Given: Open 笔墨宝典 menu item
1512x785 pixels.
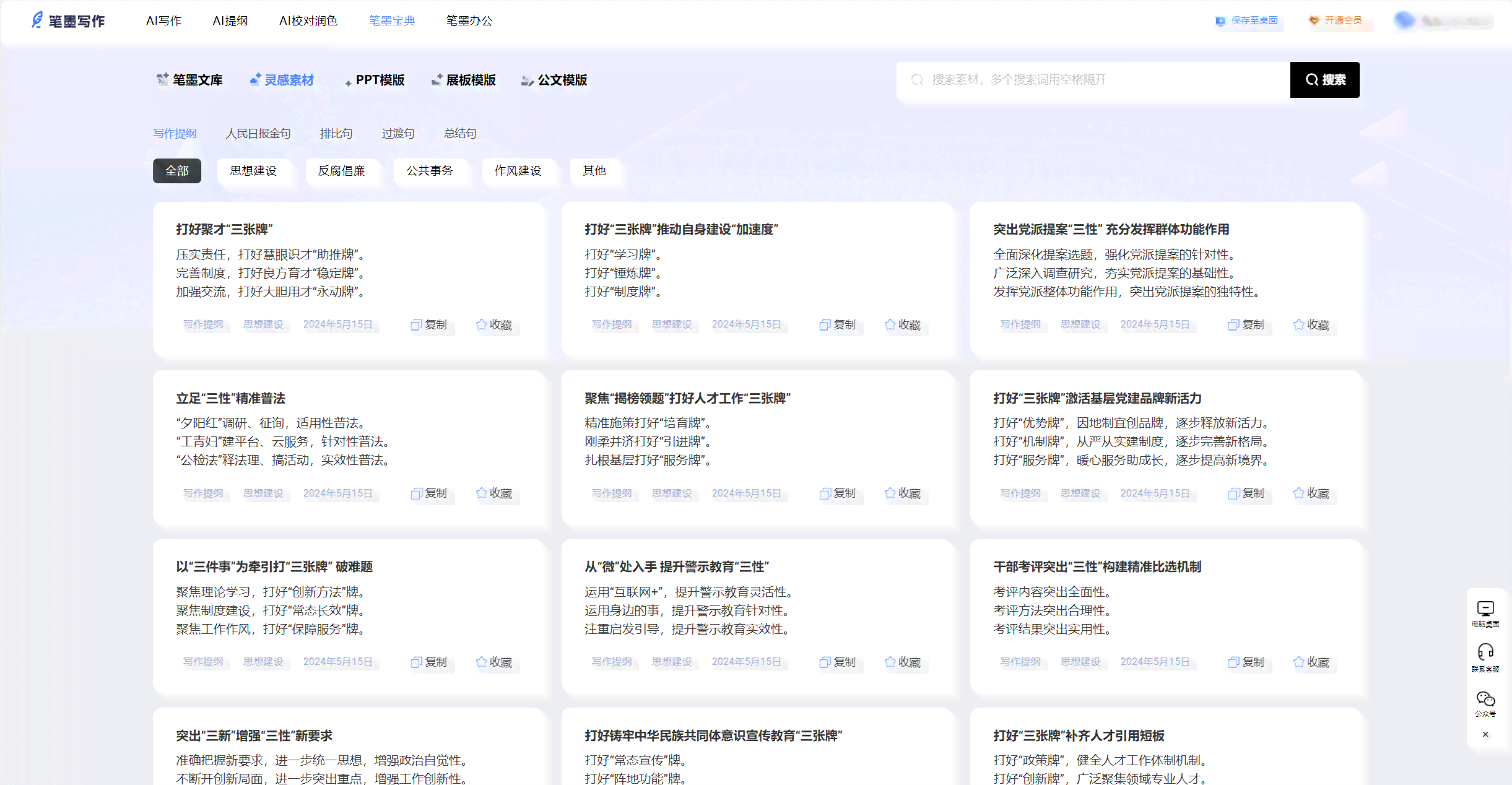Looking at the screenshot, I should [x=392, y=20].
